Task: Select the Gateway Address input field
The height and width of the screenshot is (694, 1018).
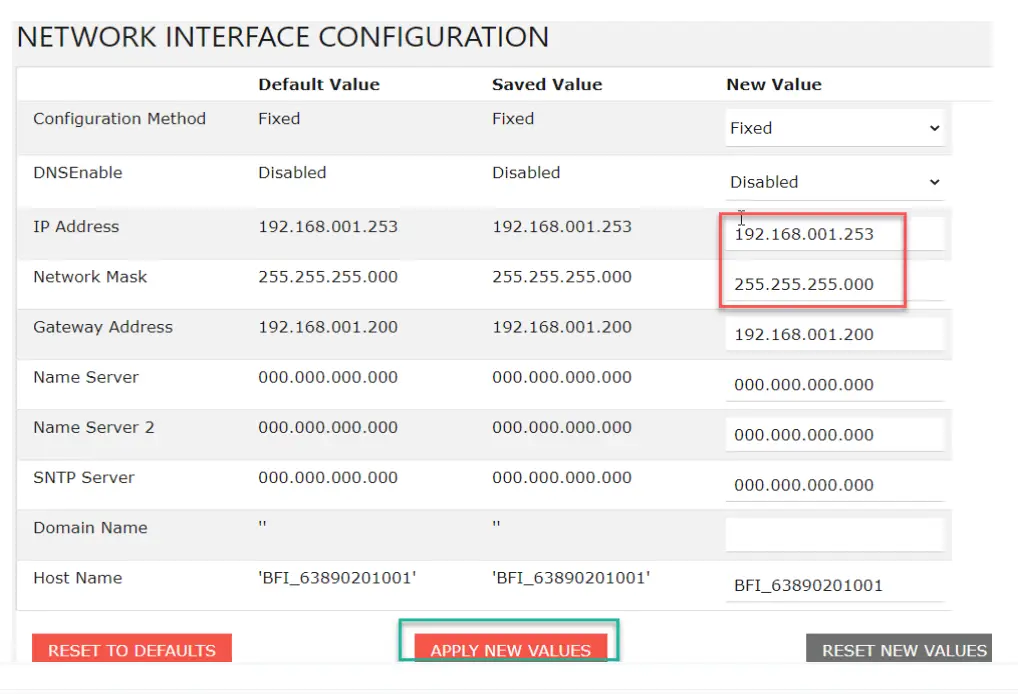Action: coord(834,334)
